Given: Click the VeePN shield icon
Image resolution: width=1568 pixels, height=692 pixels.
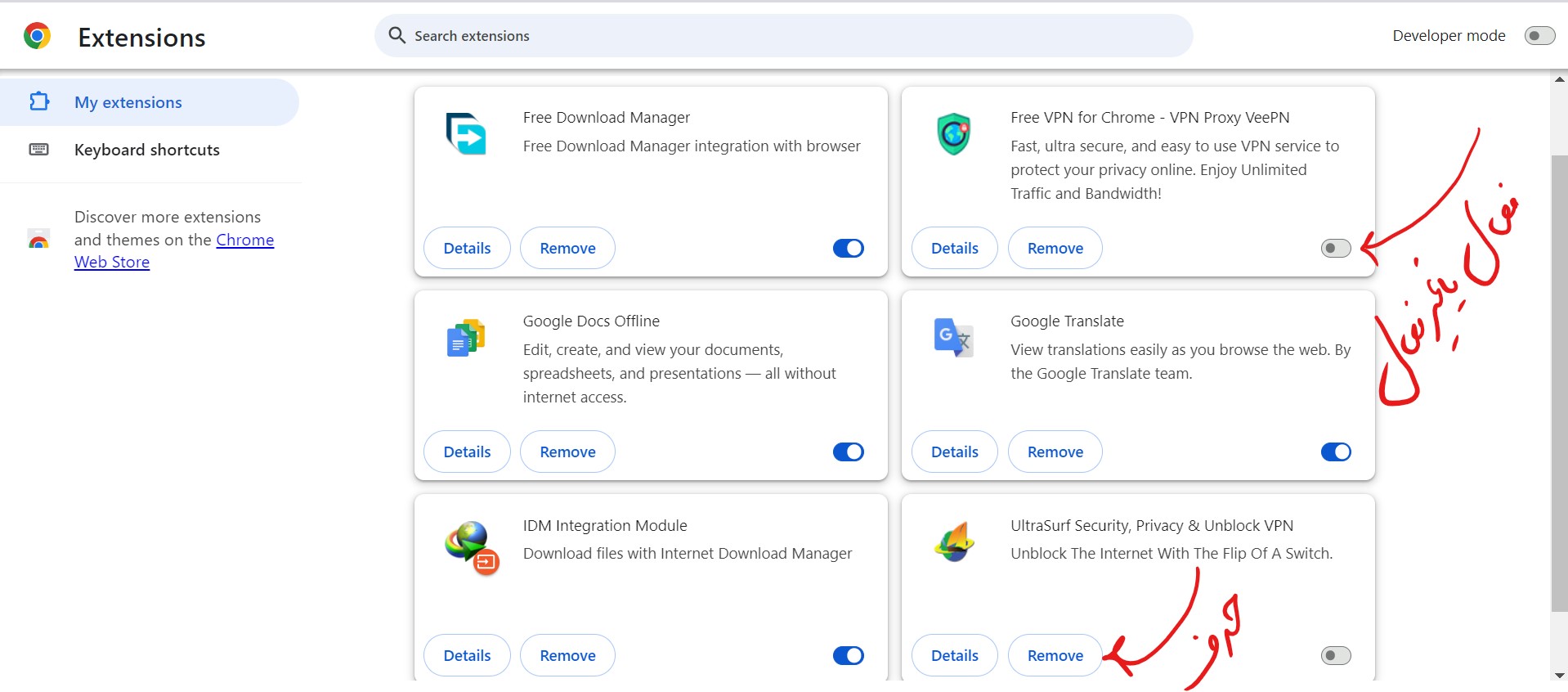Looking at the screenshot, I should tap(953, 134).
